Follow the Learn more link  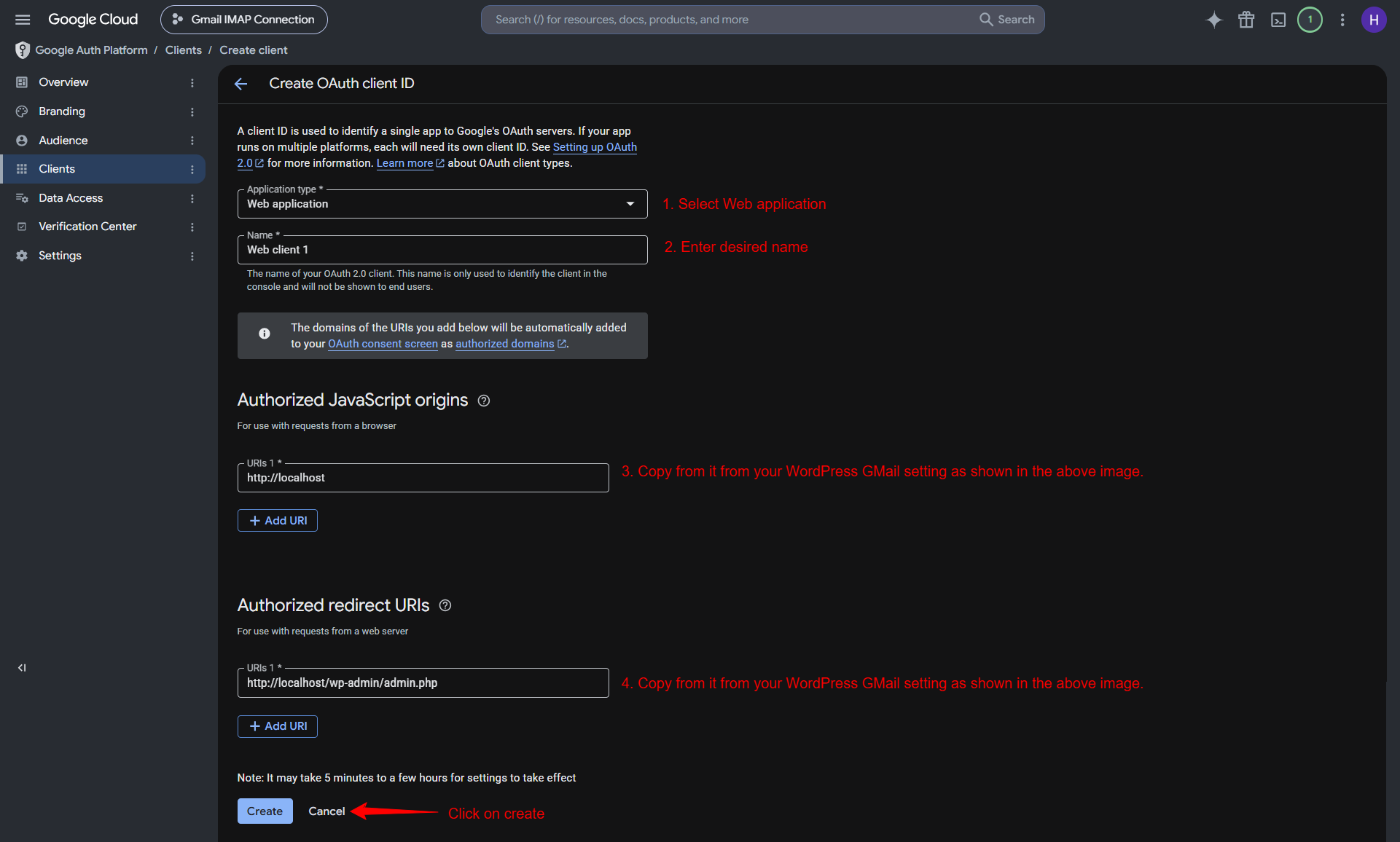click(410, 163)
